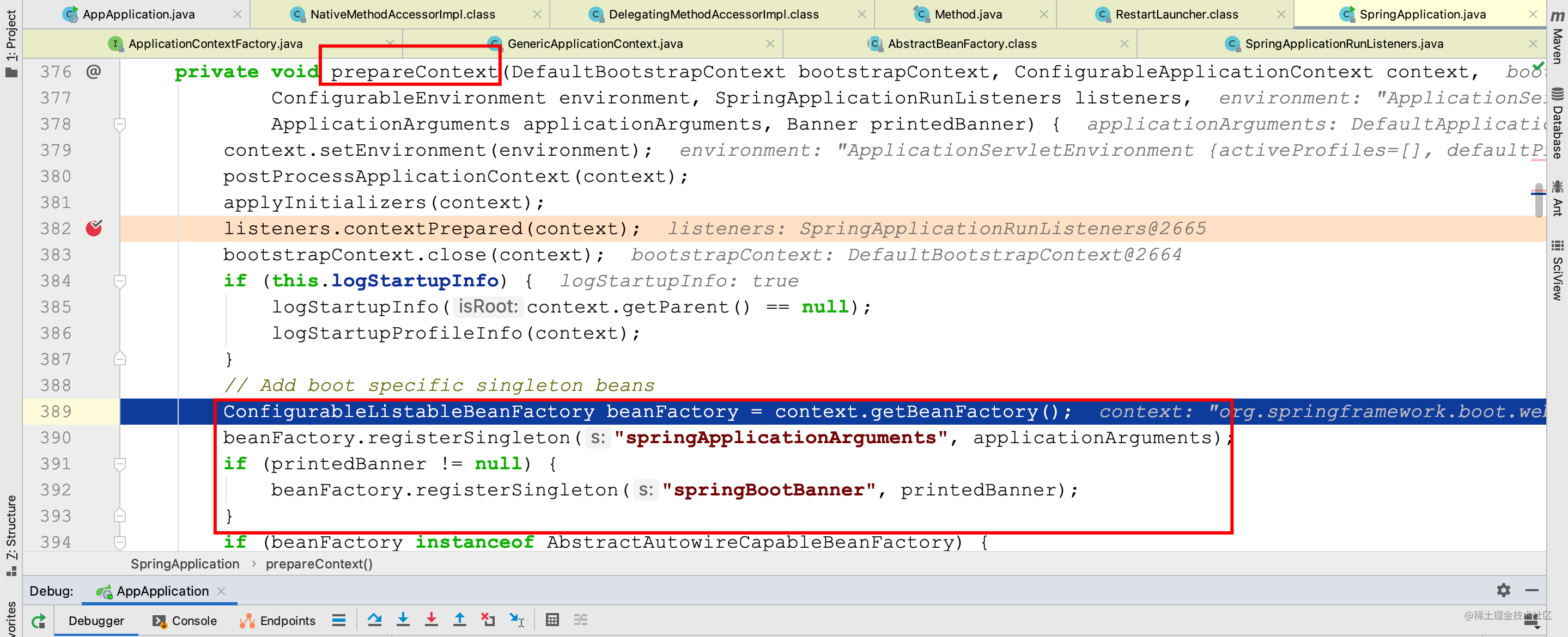1568x637 pixels.
Task: Step Over using the debug toolbar arrow
Action: click(375, 620)
